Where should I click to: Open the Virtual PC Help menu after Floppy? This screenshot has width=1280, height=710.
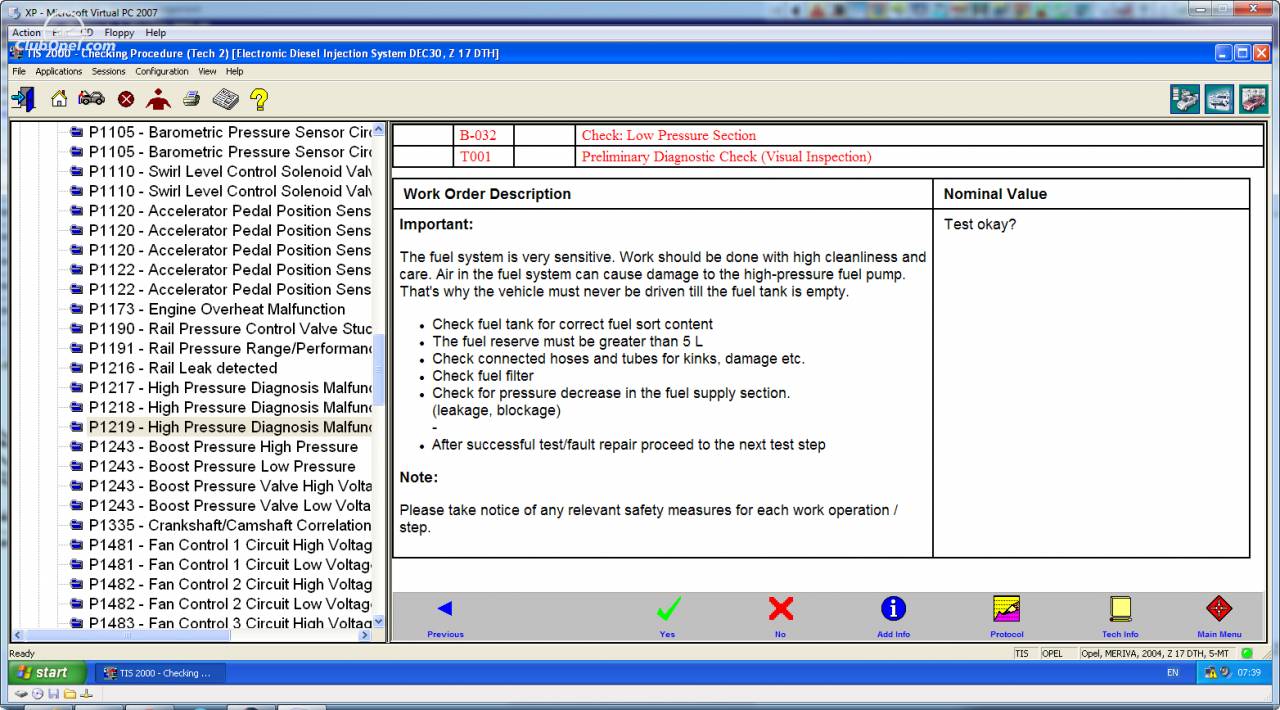pos(155,33)
